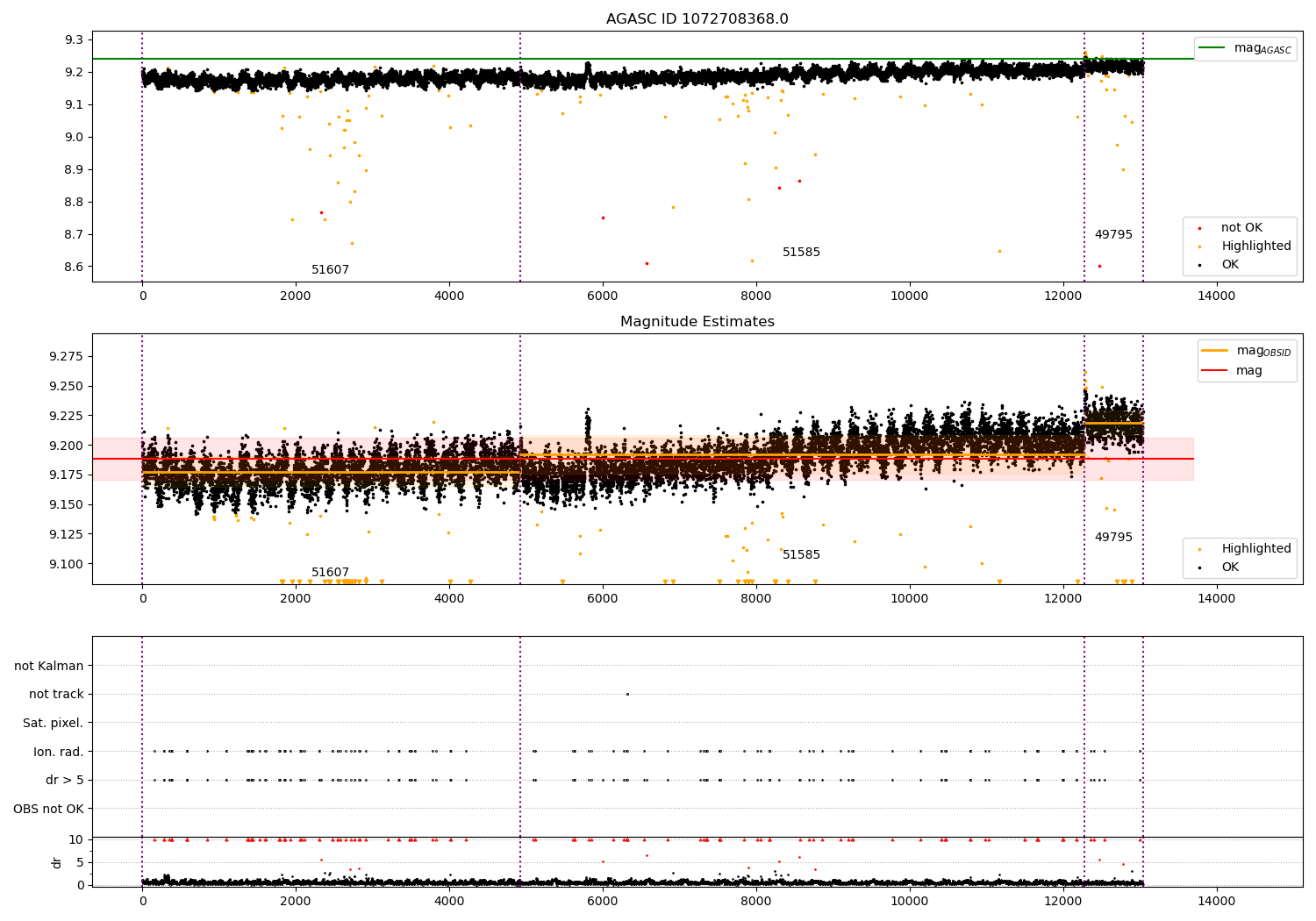The height and width of the screenshot is (921, 1316).
Task: Click the green mag AGASC legend line sample
Action: pyautogui.click(x=1212, y=48)
